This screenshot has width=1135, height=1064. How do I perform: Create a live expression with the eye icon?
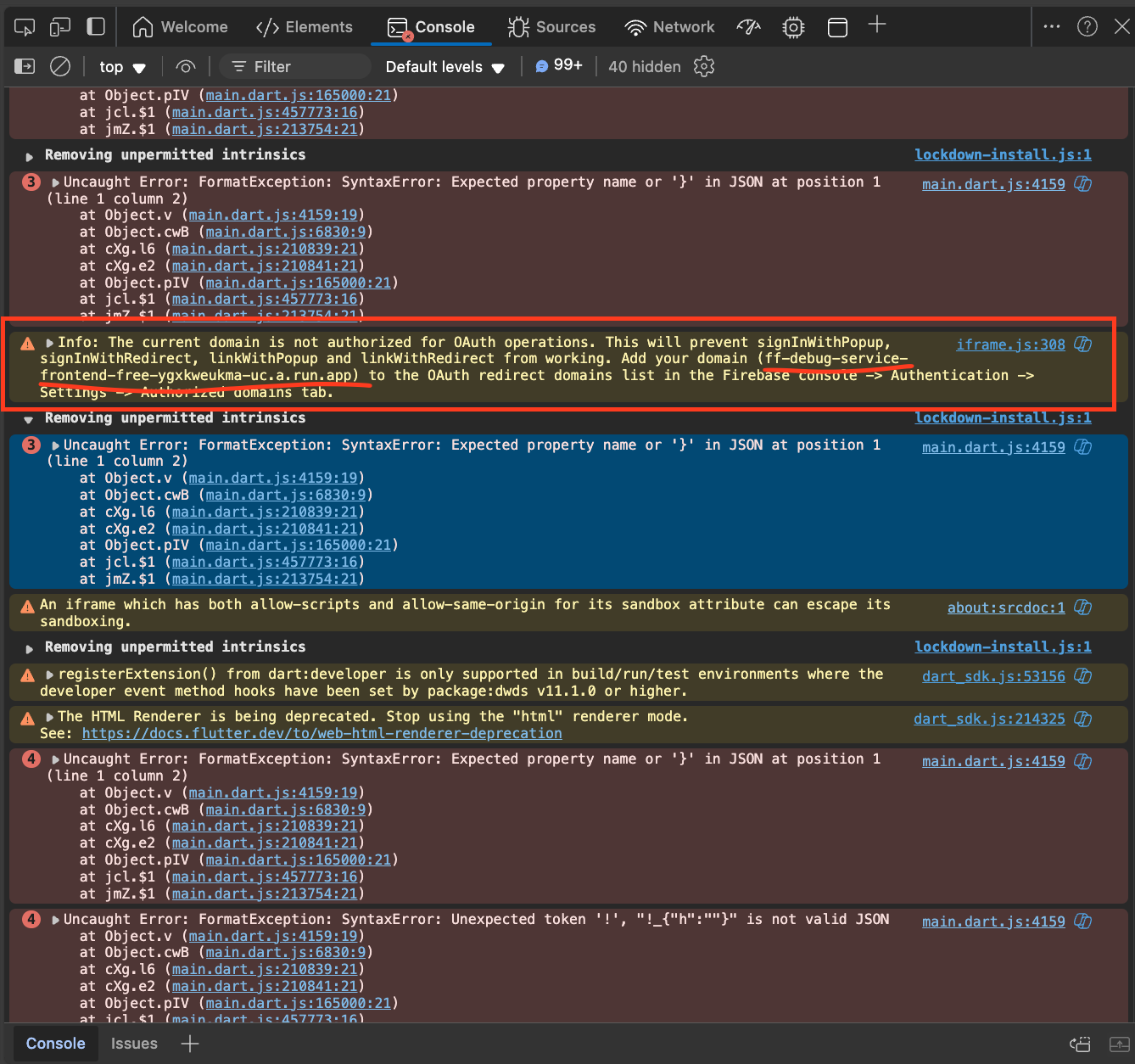[x=185, y=66]
